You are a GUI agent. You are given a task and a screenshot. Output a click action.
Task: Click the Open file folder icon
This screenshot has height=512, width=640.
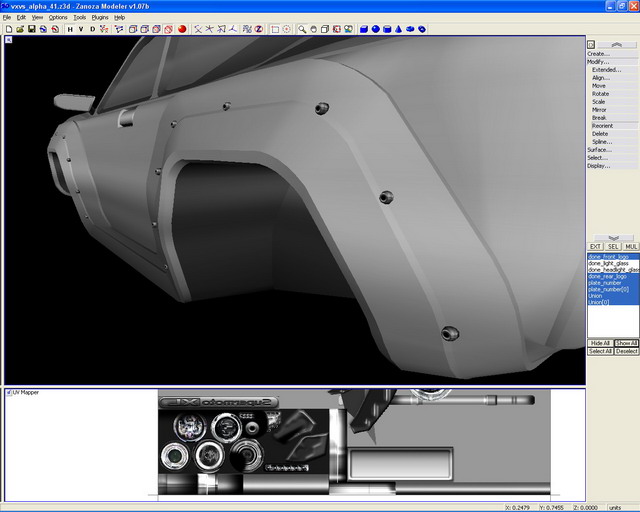coord(20,29)
